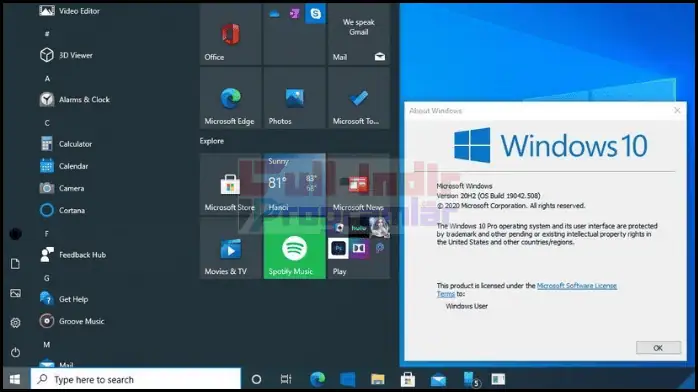Open the OneDrive icon in tile folder
The width and height of the screenshot is (698, 392).
pyautogui.click(x=274, y=14)
